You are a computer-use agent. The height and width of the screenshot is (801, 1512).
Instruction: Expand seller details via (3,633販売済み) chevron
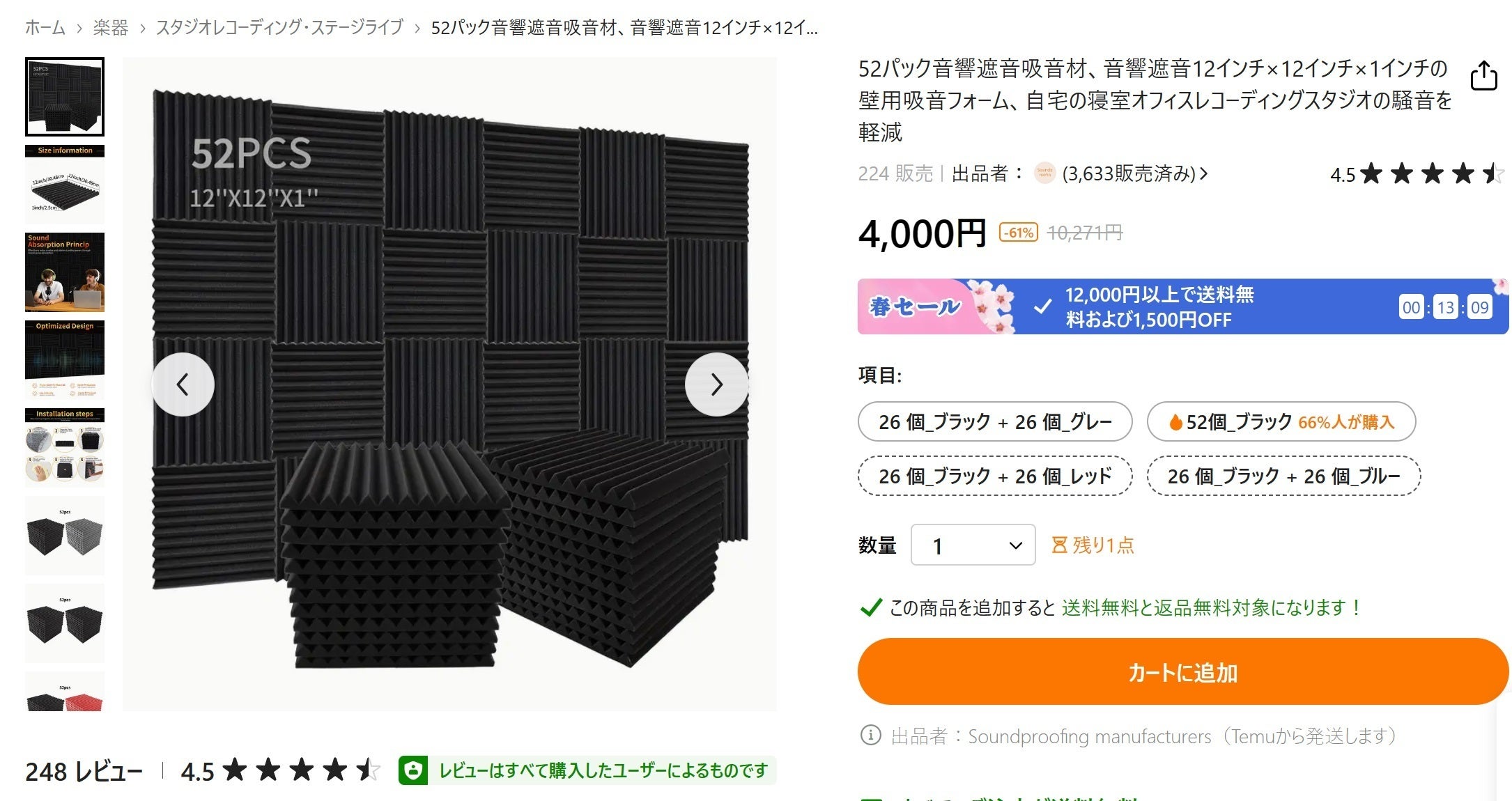(x=1135, y=173)
